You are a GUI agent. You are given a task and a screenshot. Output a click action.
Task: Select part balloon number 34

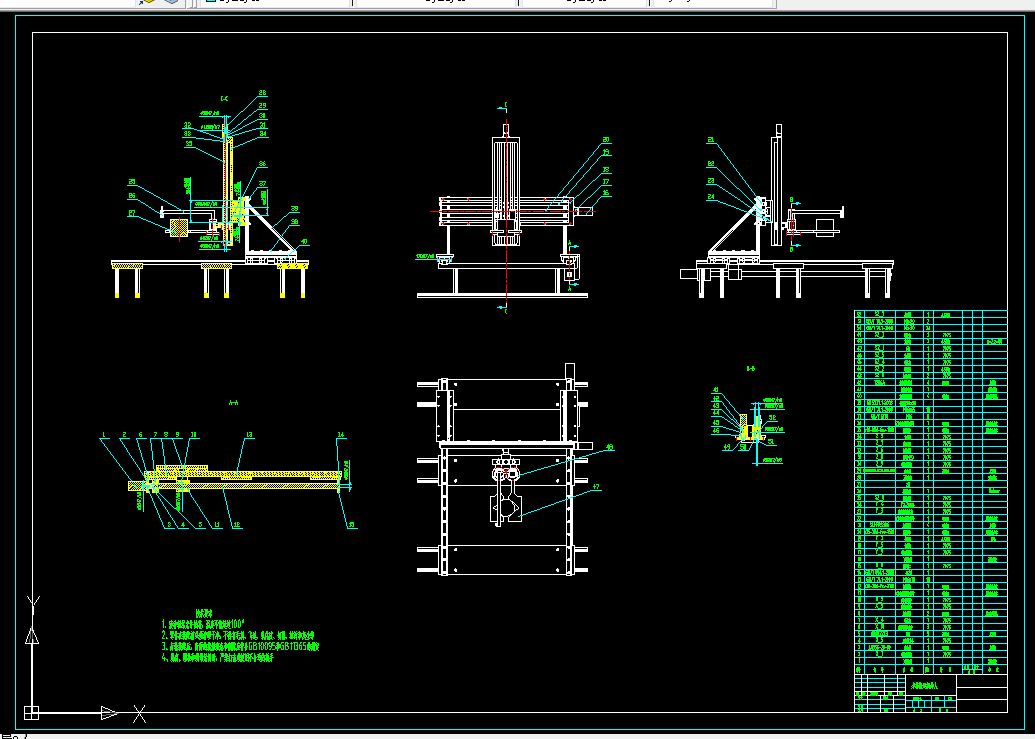(x=263, y=133)
